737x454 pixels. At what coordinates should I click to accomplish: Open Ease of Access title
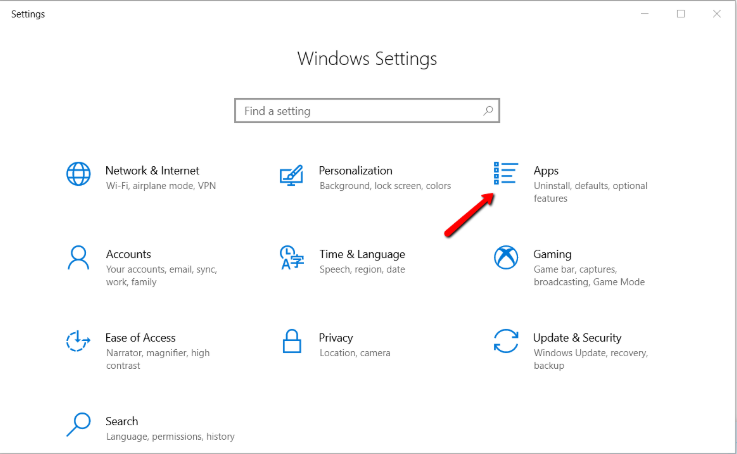point(140,338)
